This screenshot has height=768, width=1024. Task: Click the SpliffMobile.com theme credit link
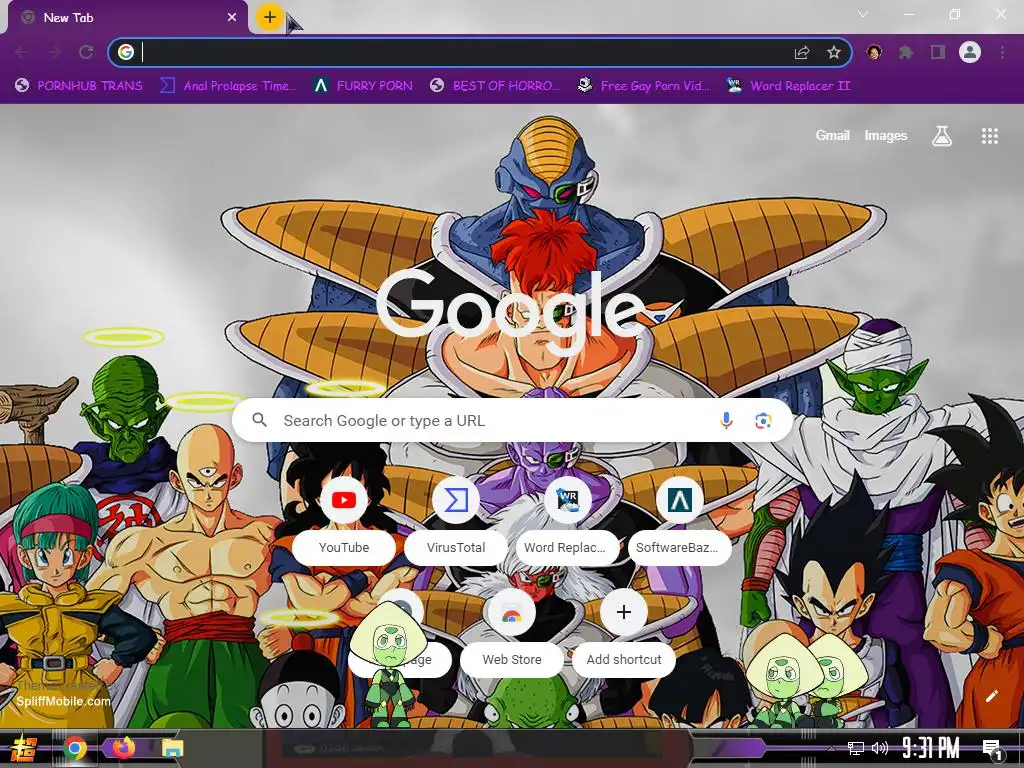(63, 702)
